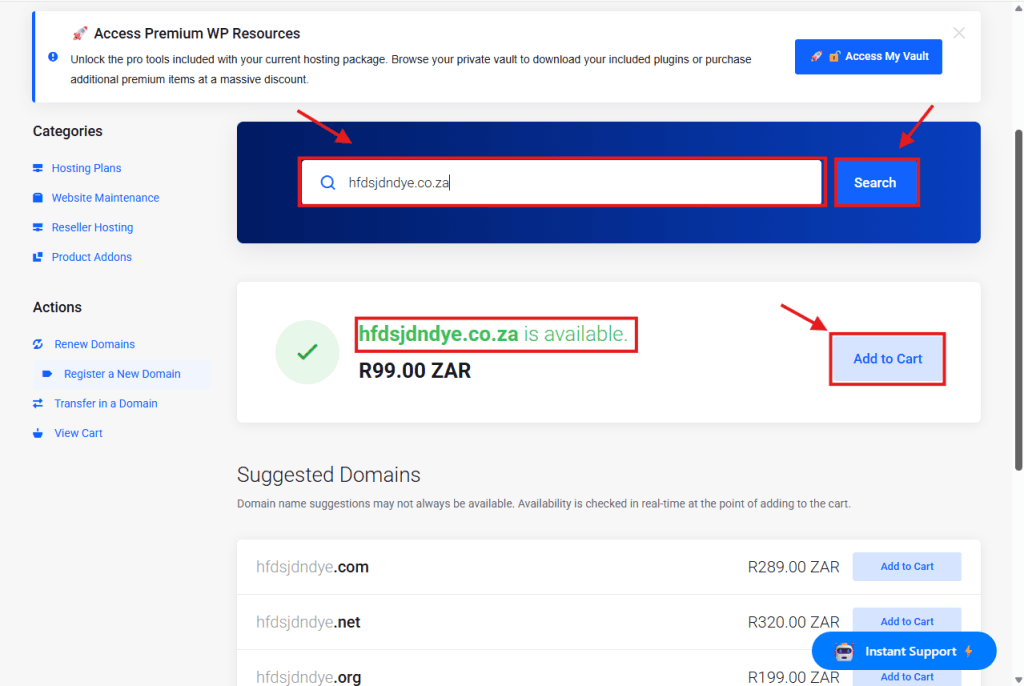Click the Hosting Plans sidebar icon
This screenshot has height=686, width=1024.
[x=38, y=168]
